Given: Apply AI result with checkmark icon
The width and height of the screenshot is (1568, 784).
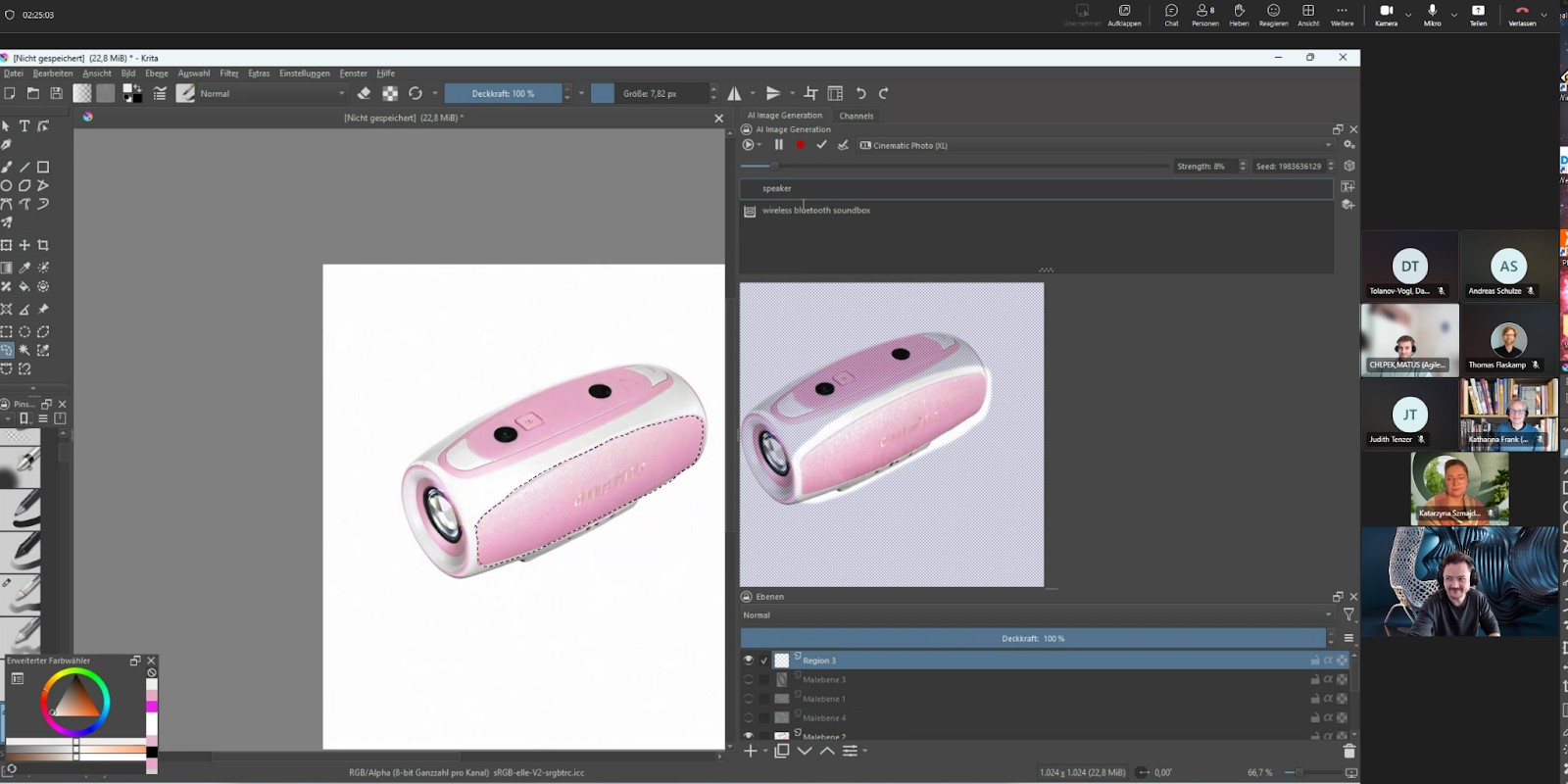Looking at the screenshot, I should pos(821,145).
